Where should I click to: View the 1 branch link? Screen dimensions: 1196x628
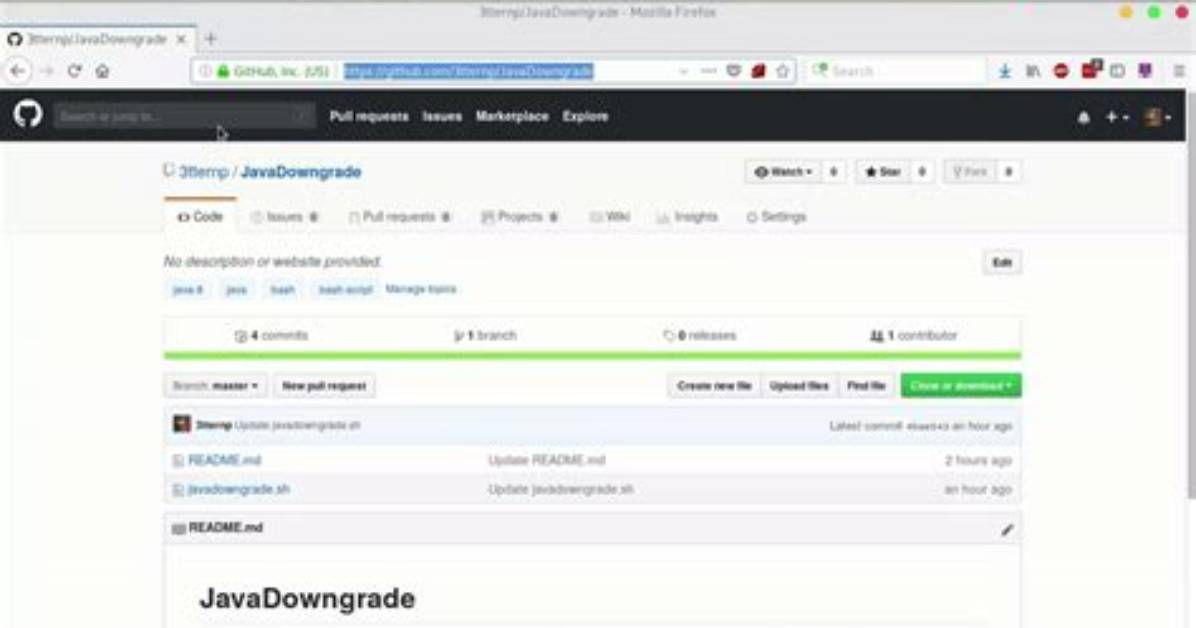(x=485, y=335)
